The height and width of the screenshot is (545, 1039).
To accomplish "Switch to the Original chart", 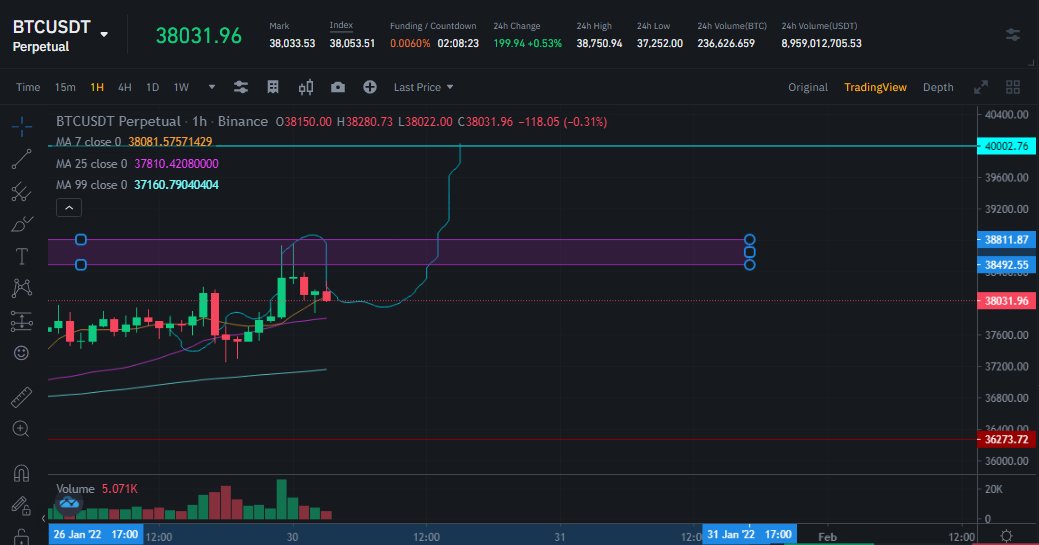I will [x=808, y=87].
